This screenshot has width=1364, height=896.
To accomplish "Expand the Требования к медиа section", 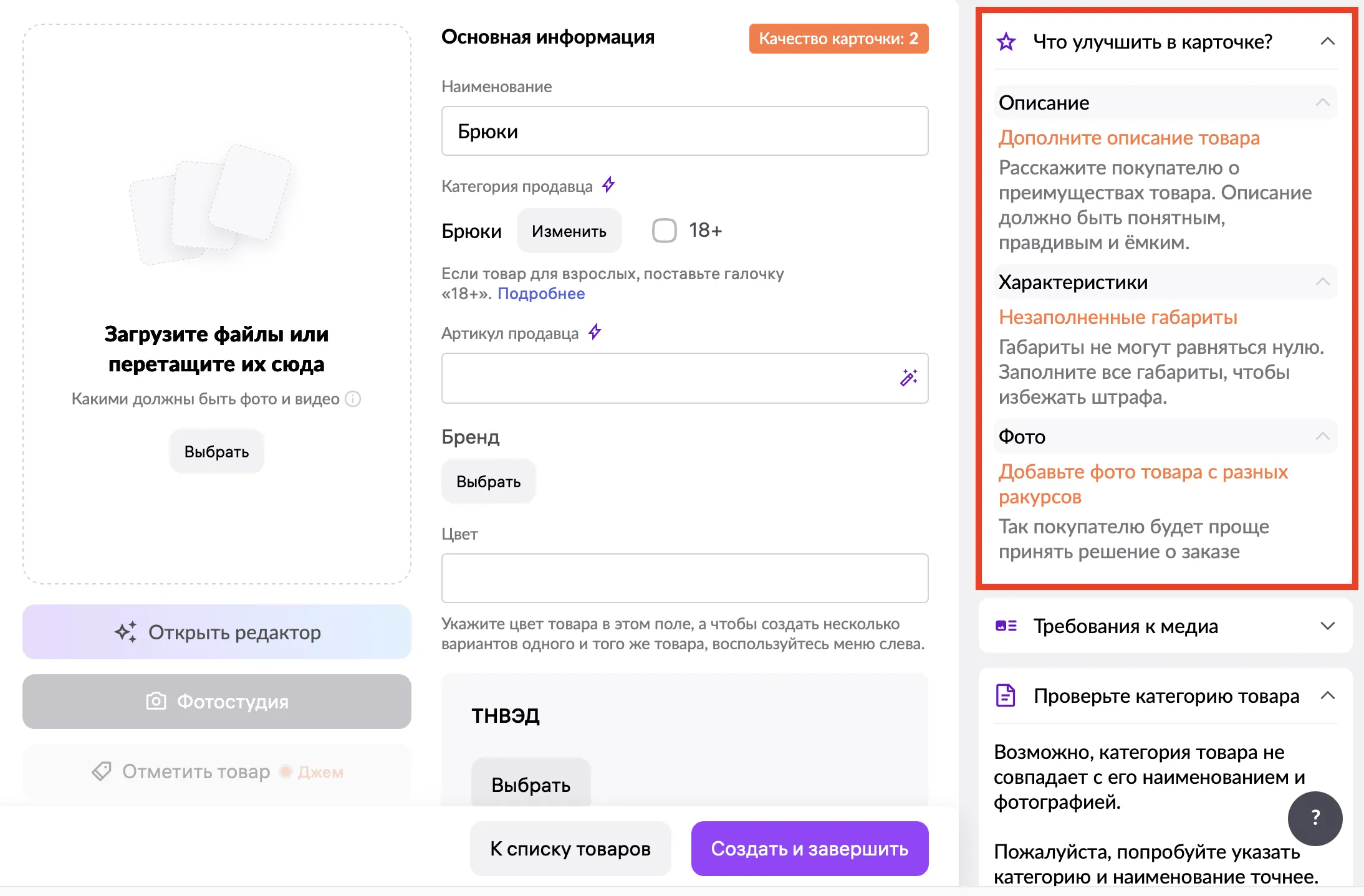I will click(x=1328, y=626).
